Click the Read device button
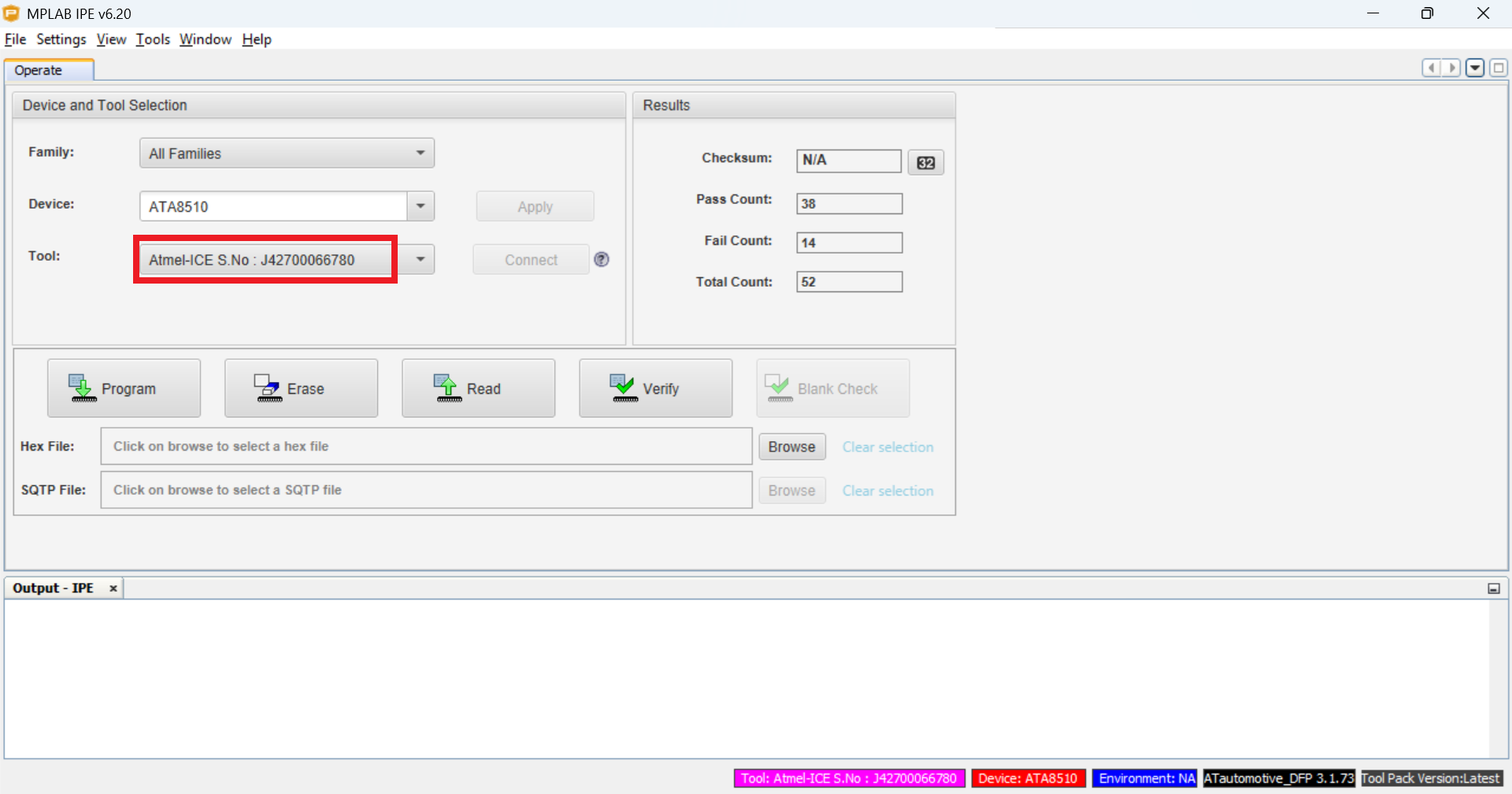Screen dimensions: 1512x794 point(478,388)
